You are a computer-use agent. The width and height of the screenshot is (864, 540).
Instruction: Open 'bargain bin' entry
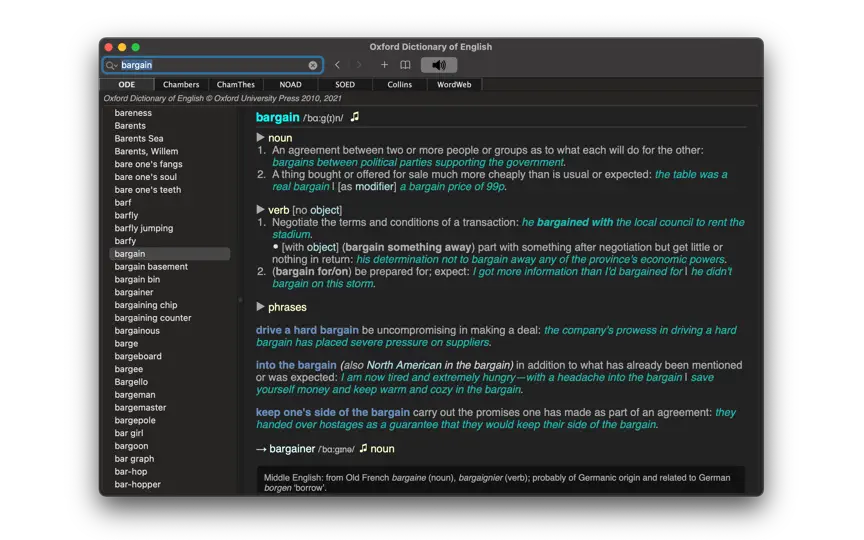pos(137,279)
